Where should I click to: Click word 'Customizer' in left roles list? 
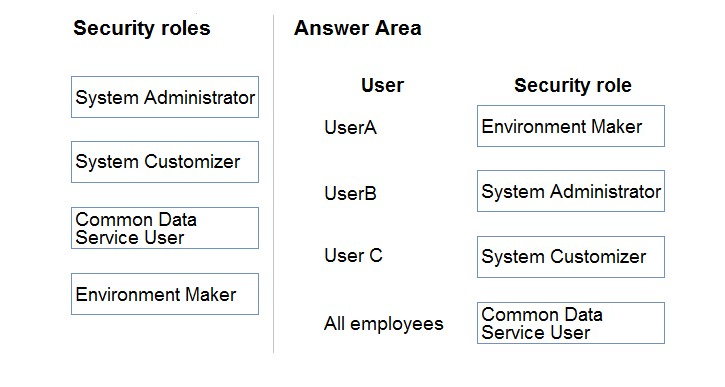click(x=192, y=162)
